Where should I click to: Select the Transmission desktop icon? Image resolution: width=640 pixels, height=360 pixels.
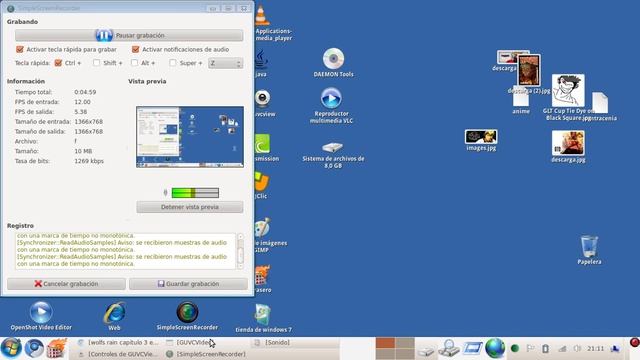pos(262,144)
